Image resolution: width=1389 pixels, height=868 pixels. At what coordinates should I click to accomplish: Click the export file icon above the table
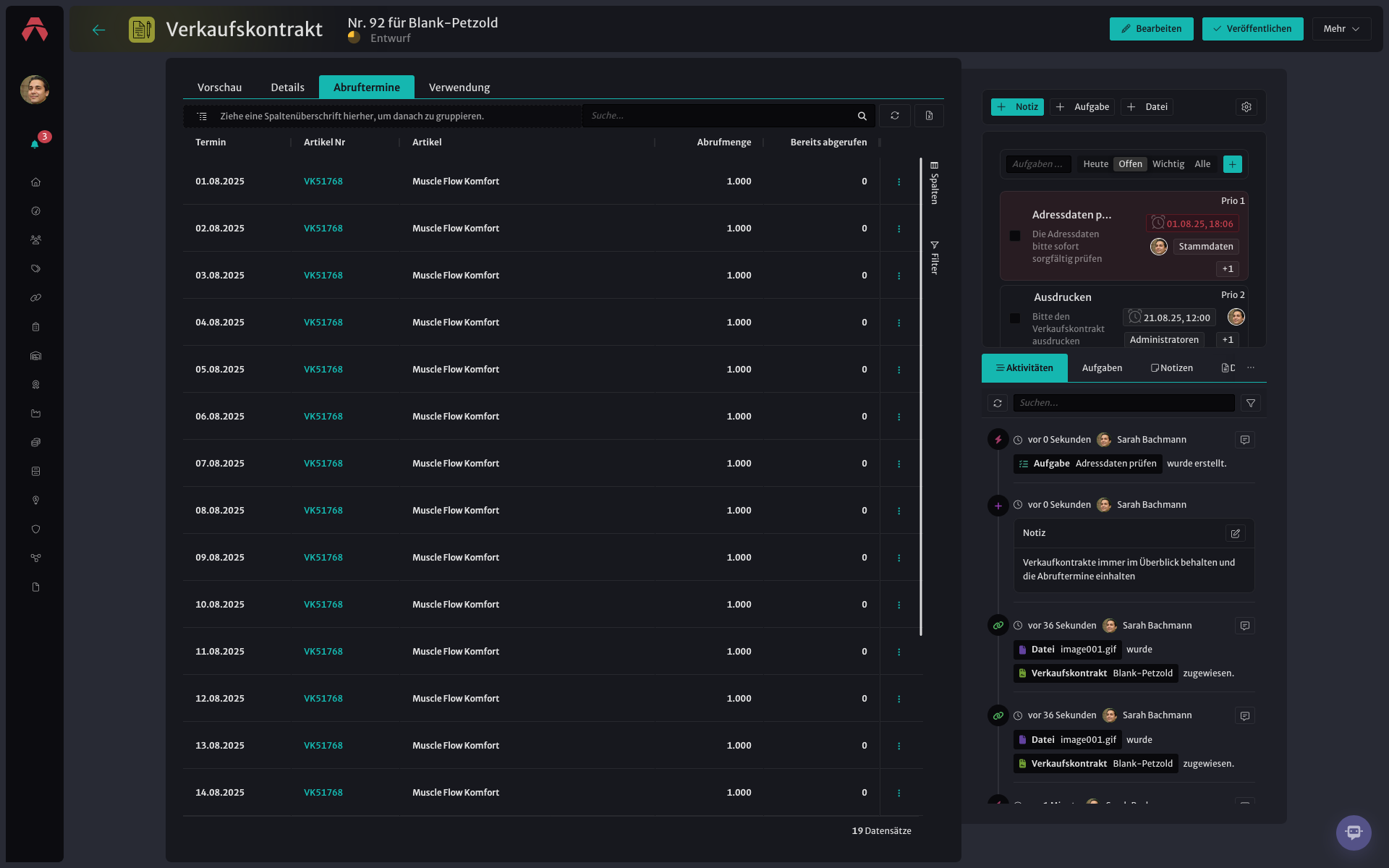point(930,116)
